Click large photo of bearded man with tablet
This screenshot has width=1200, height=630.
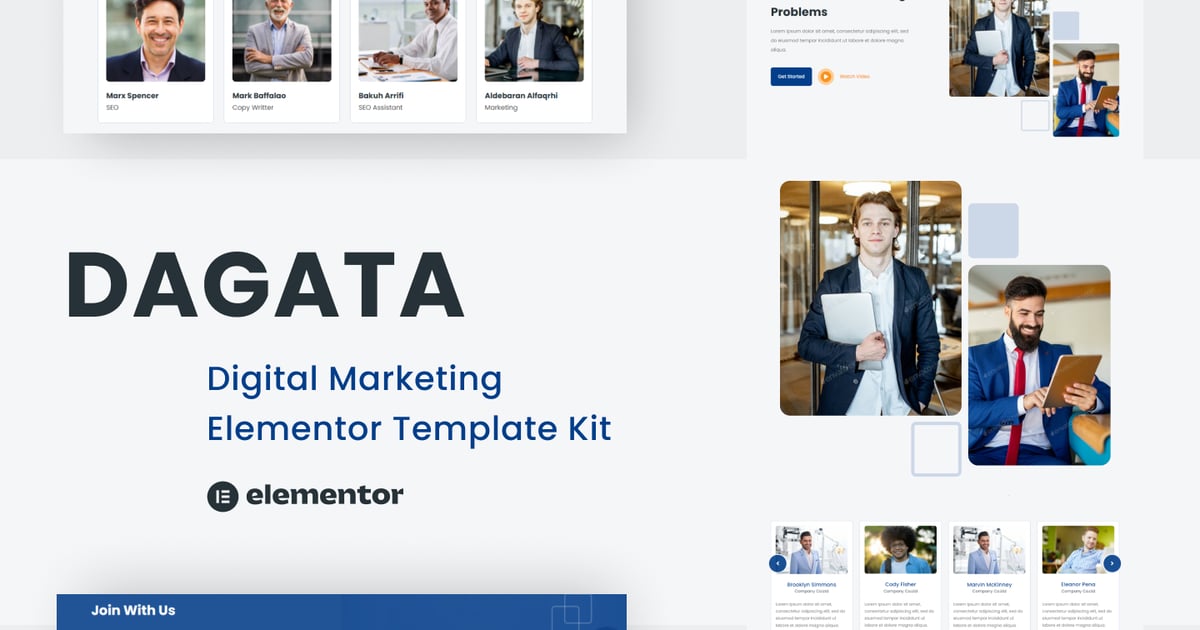click(1039, 365)
